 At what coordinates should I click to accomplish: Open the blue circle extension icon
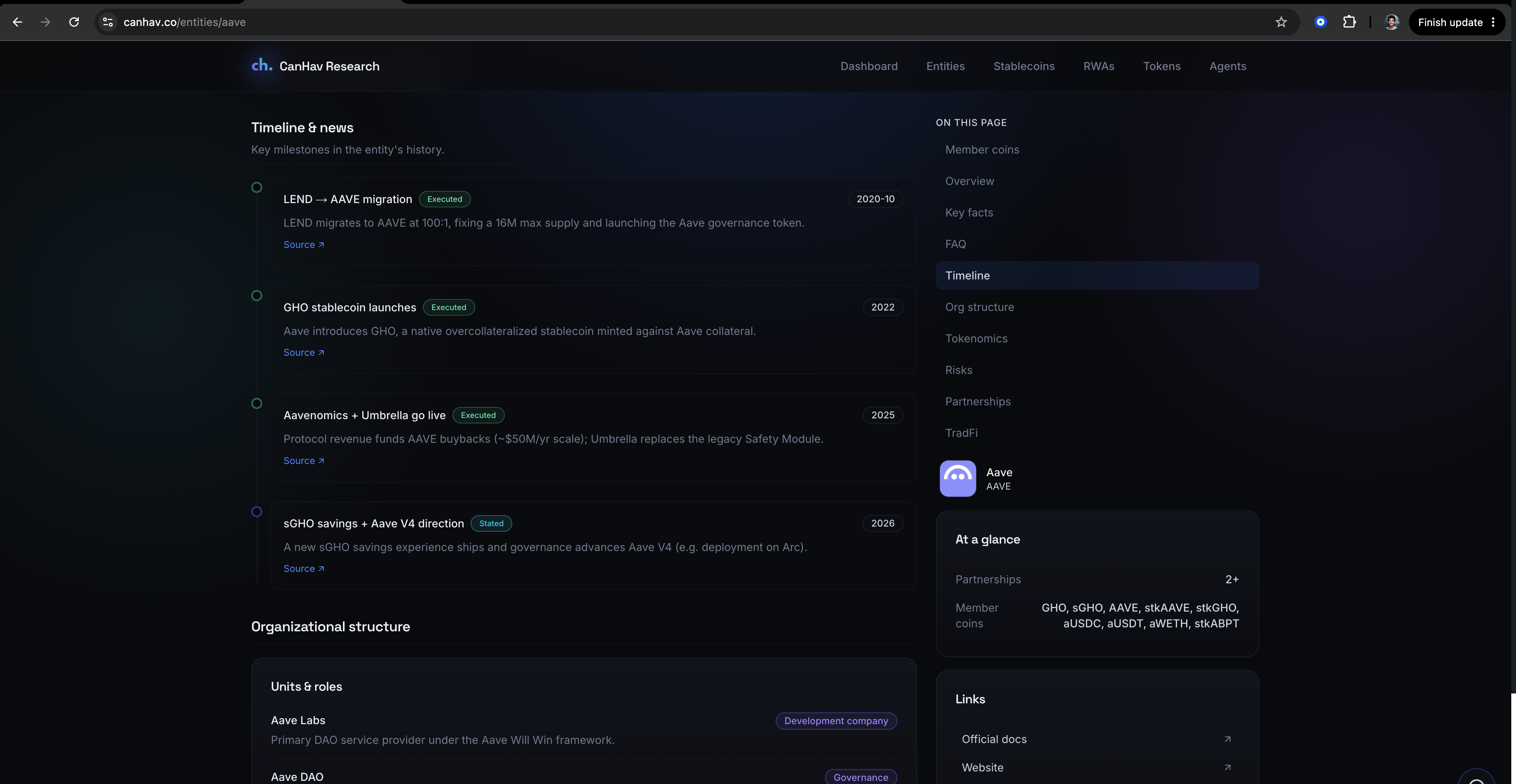[x=1321, y=22]
